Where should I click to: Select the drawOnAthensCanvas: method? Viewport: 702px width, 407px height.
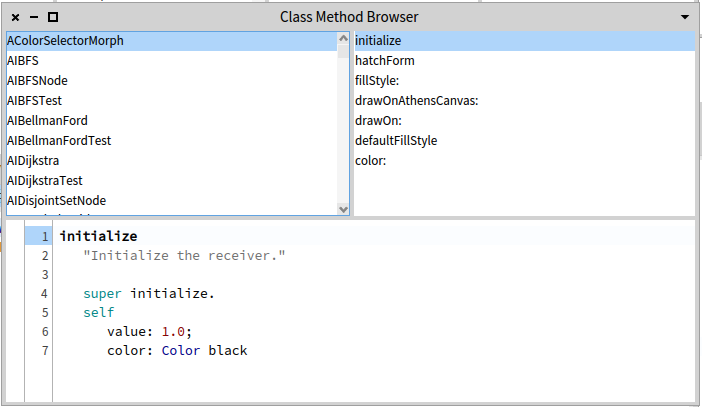[524, 101]
